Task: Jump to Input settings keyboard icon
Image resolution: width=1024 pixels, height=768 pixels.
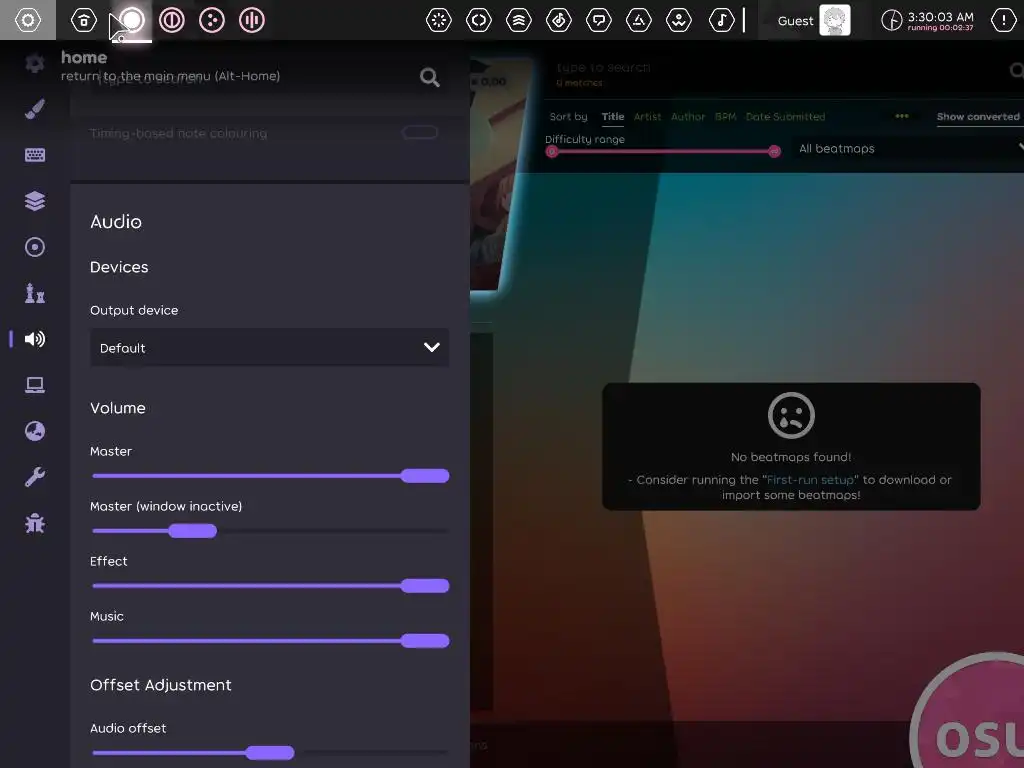Action: click(x=35, y=155)
